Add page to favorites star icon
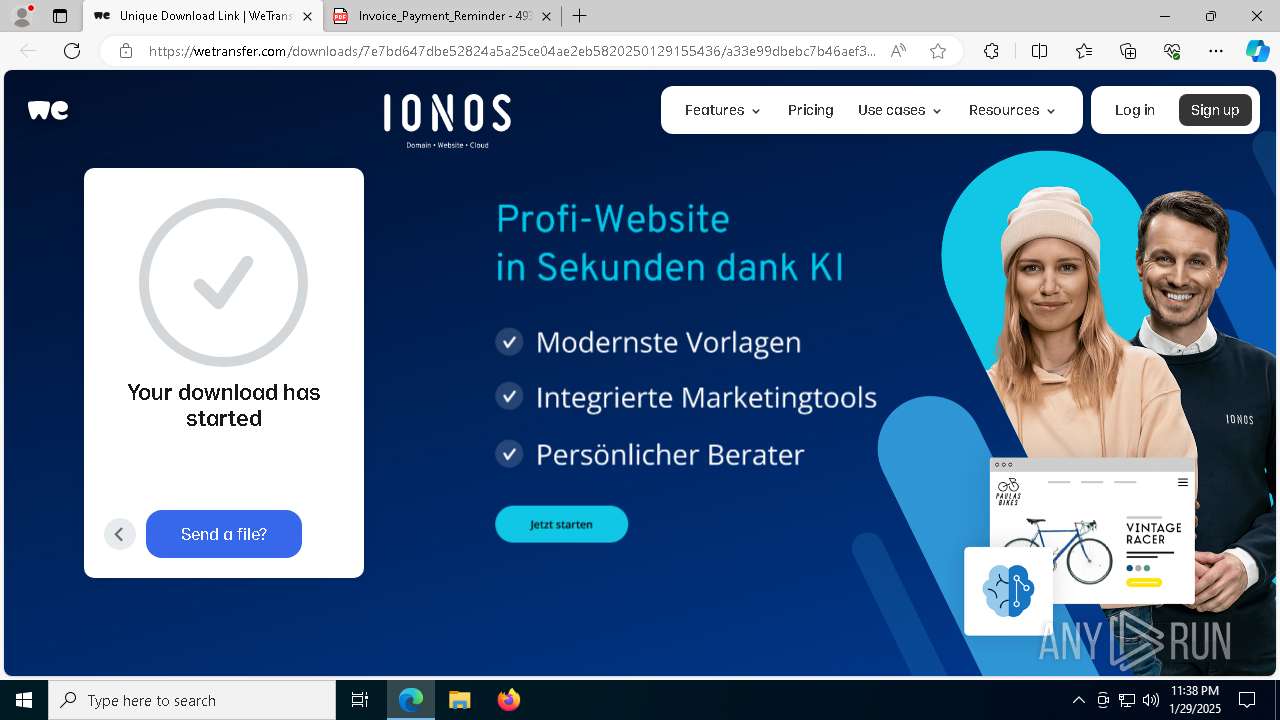The image size is (1280, 720). click(938, 51)
